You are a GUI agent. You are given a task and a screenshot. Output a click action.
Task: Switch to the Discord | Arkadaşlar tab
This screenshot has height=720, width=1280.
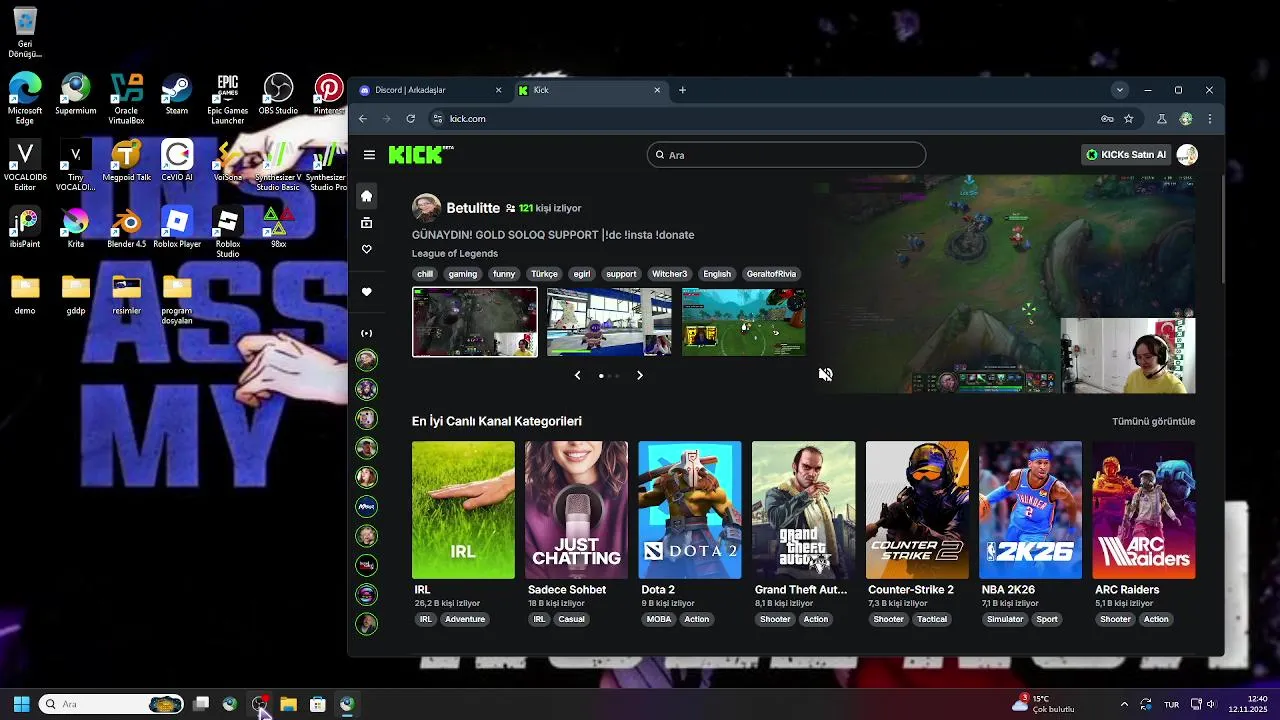tap(431, 90)
